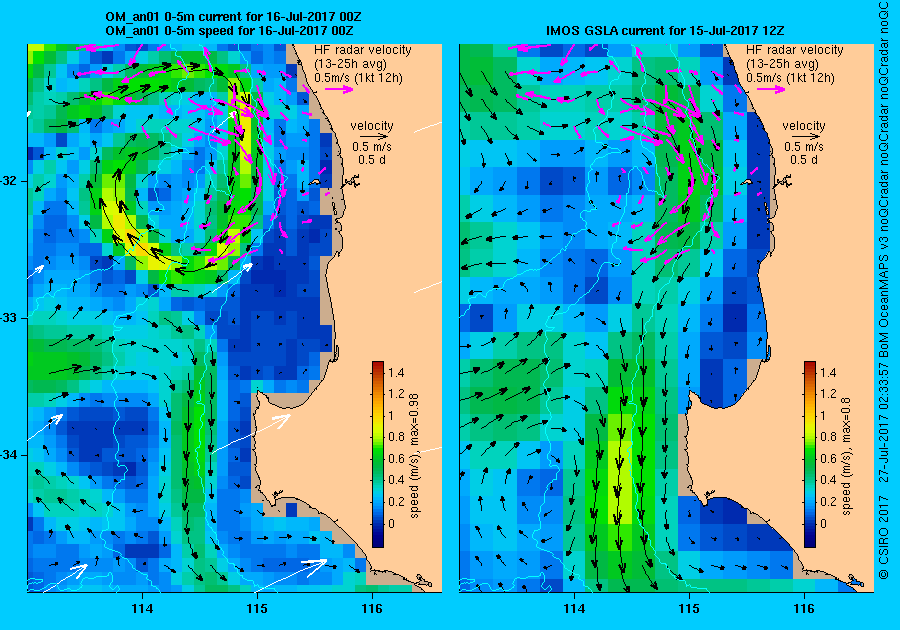Click the -34 latitude axis label
Image resolution: width=900 pixels, height=630 pixels.
pos(10,455)
